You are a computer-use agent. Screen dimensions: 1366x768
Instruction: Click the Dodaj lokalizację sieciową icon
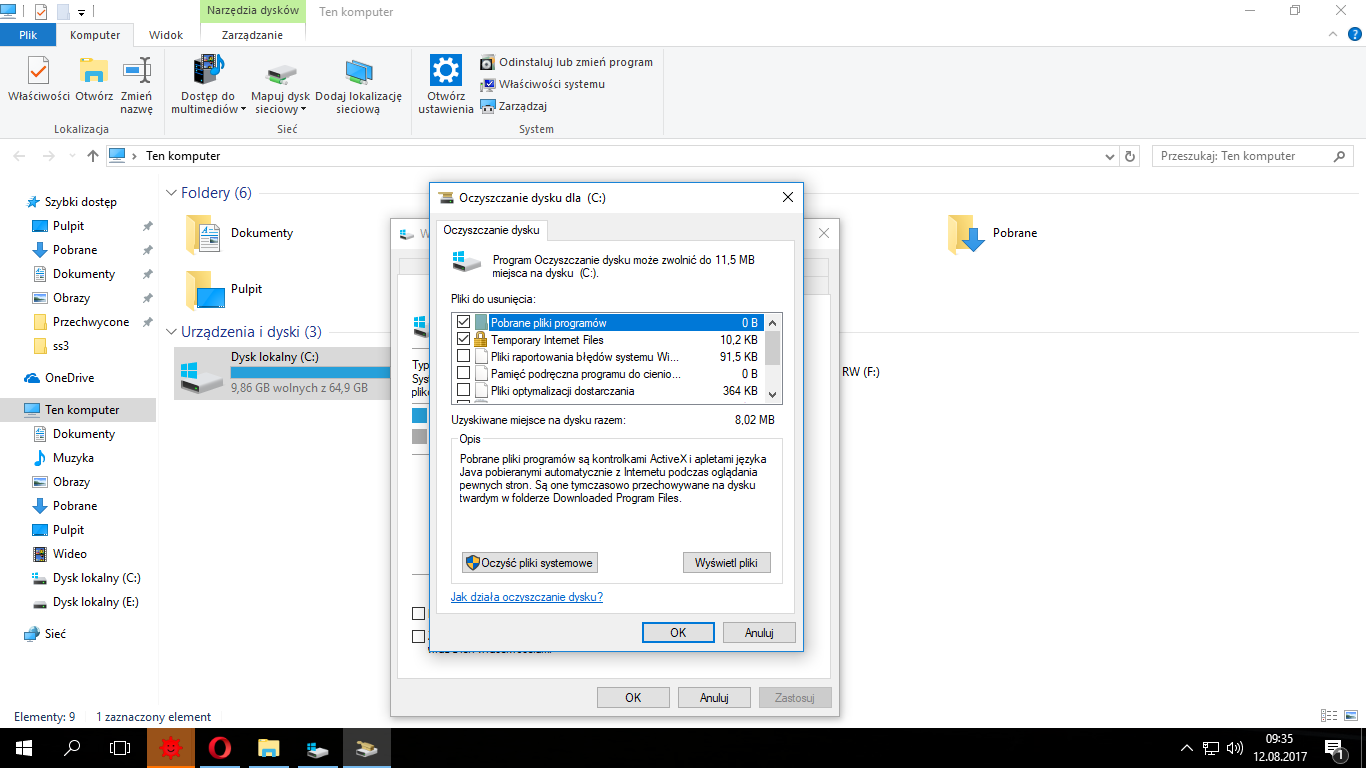[358, 86]
